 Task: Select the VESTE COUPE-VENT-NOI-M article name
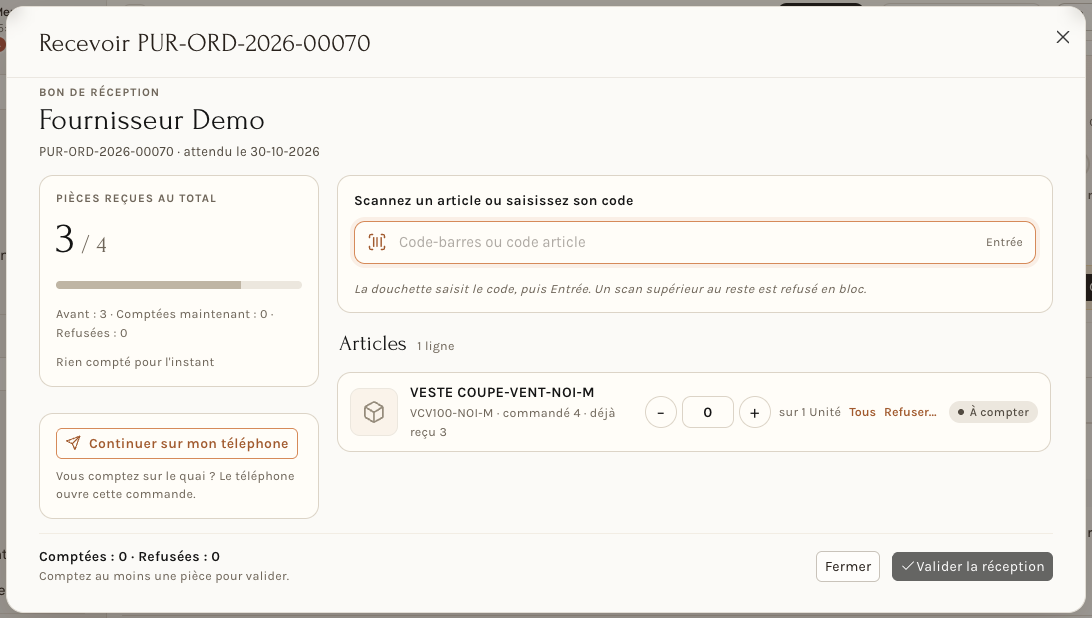point(502,393)
